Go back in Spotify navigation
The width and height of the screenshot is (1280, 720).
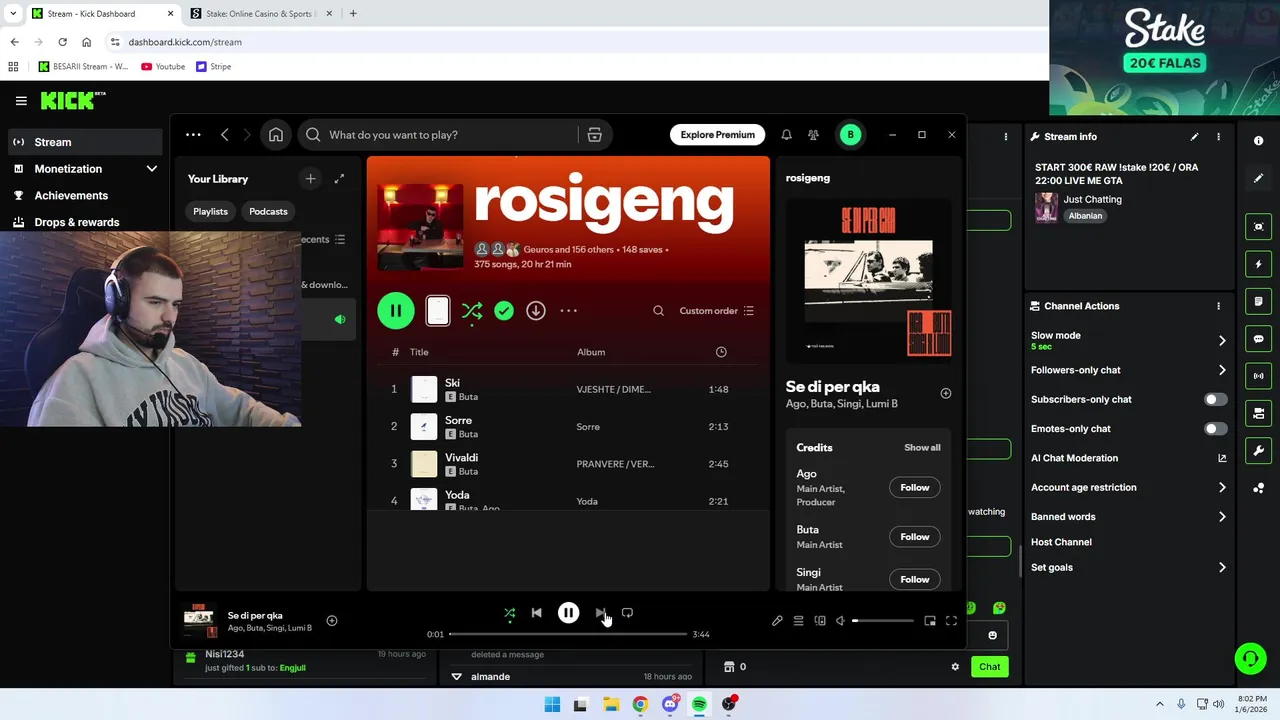(x=224, y=135)
